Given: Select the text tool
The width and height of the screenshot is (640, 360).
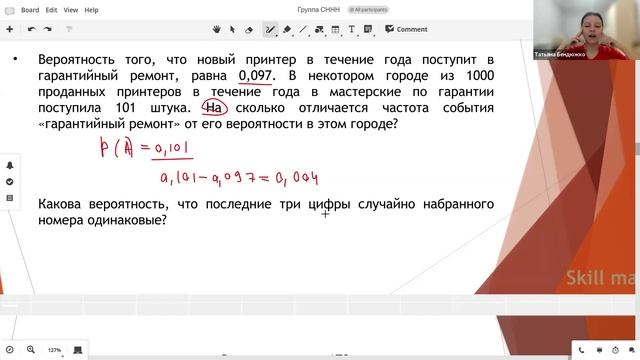Looking at the screenshot, I should tap(351, 29).
